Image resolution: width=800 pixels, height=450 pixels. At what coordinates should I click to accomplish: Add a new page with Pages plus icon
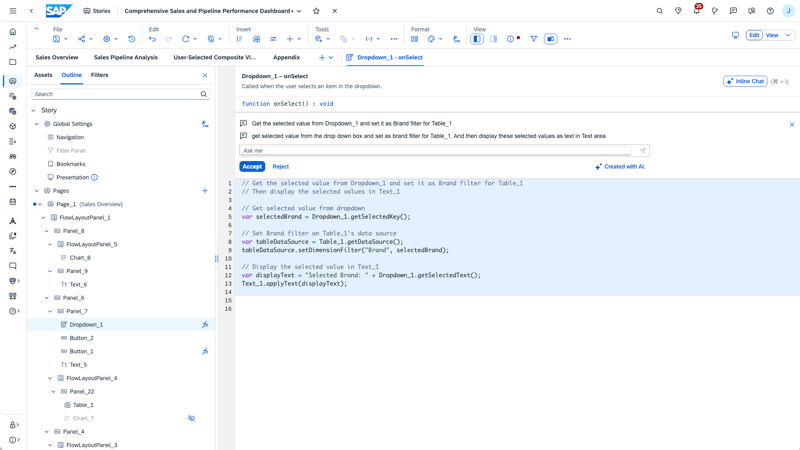(x=205, y=191)
